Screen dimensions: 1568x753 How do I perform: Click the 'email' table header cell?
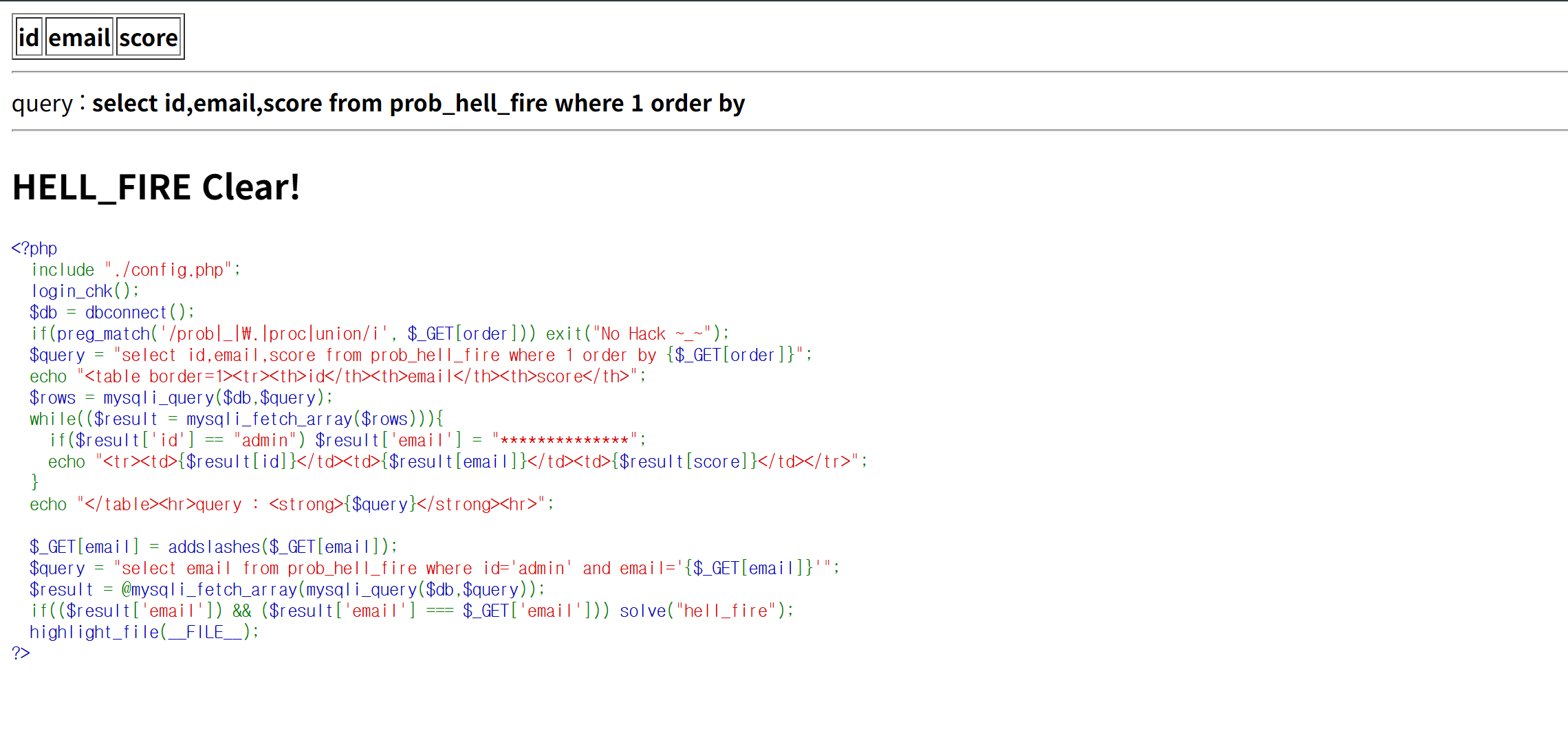[79, 37]
